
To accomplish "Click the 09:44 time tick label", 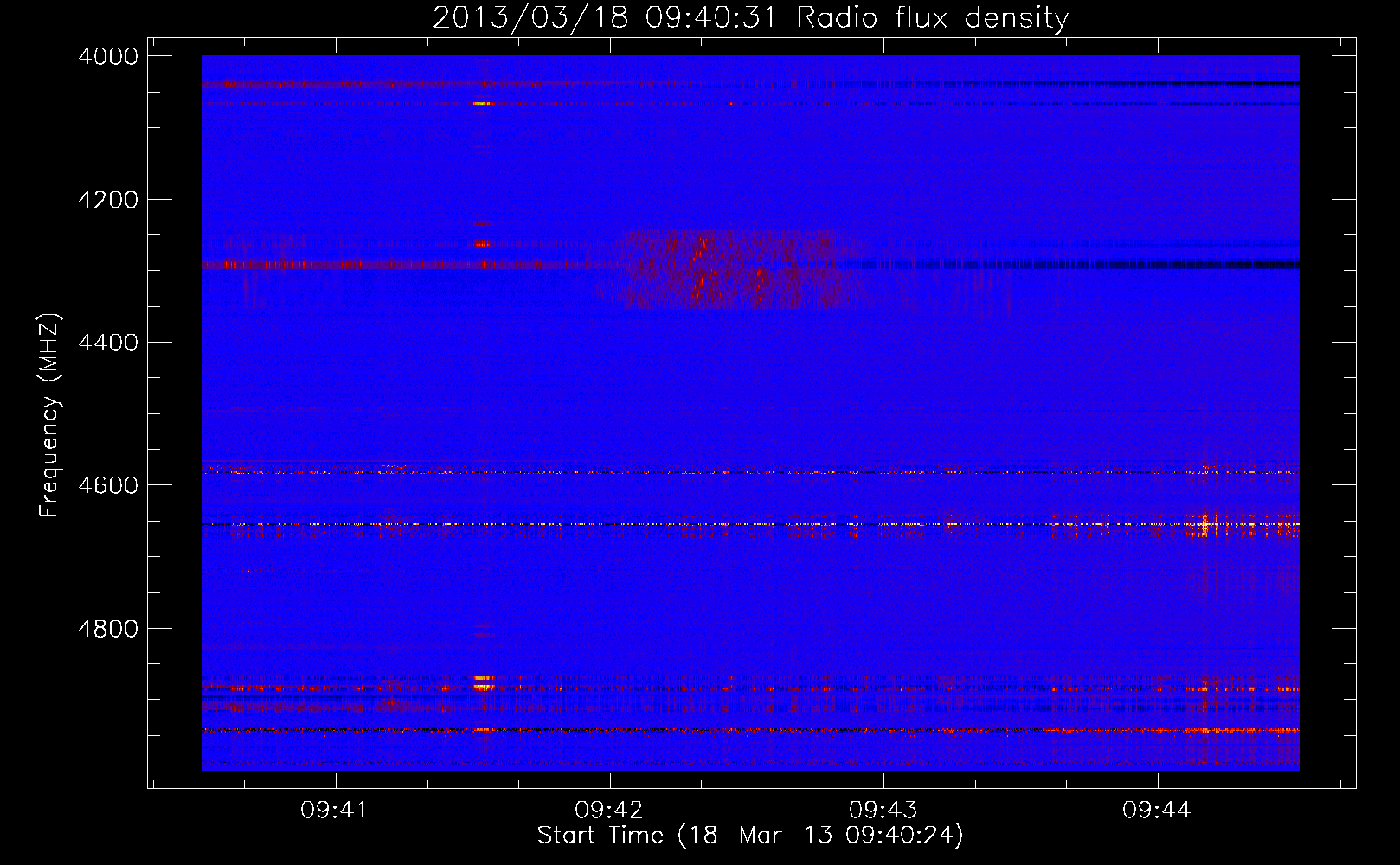I will pyautogui.click(x=1157, y=811).
